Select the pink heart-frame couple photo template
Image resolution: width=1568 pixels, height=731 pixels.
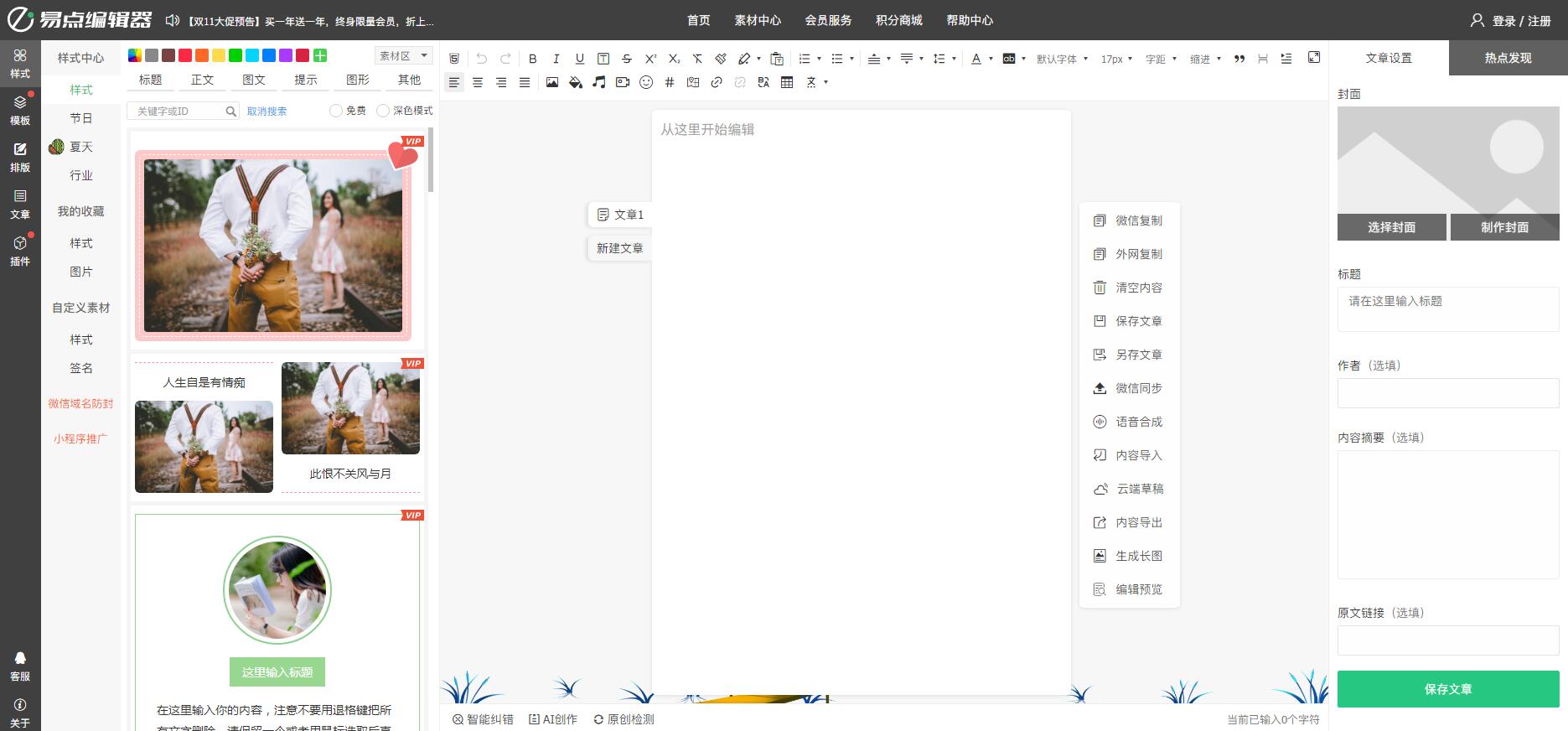click(277, 240)
